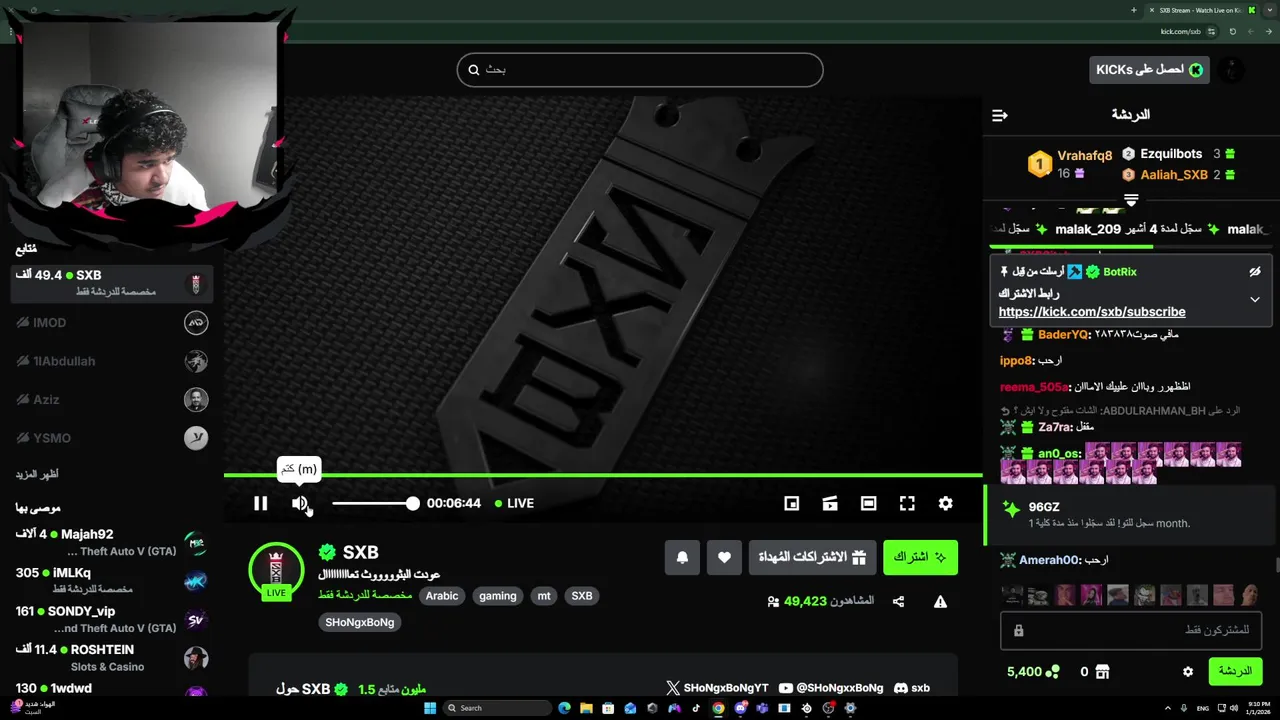Click the Windows taskbar Search box
The image size is (1280, 720).
pos(498,708)
